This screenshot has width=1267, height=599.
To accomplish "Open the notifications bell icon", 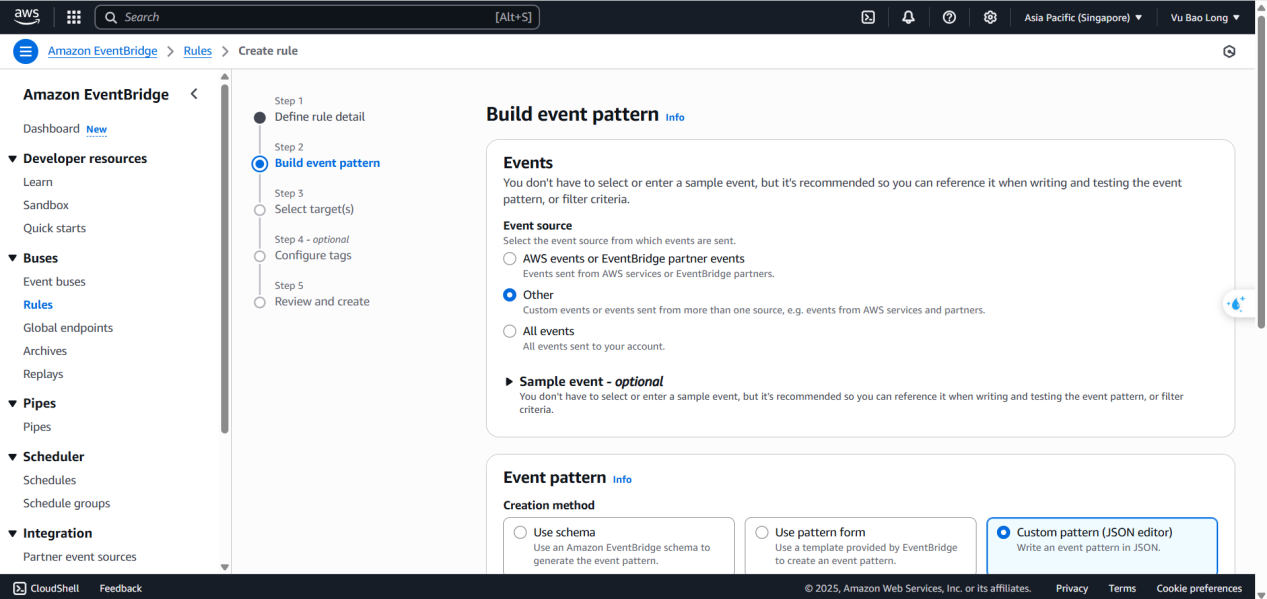I will (x=908, y=17).
